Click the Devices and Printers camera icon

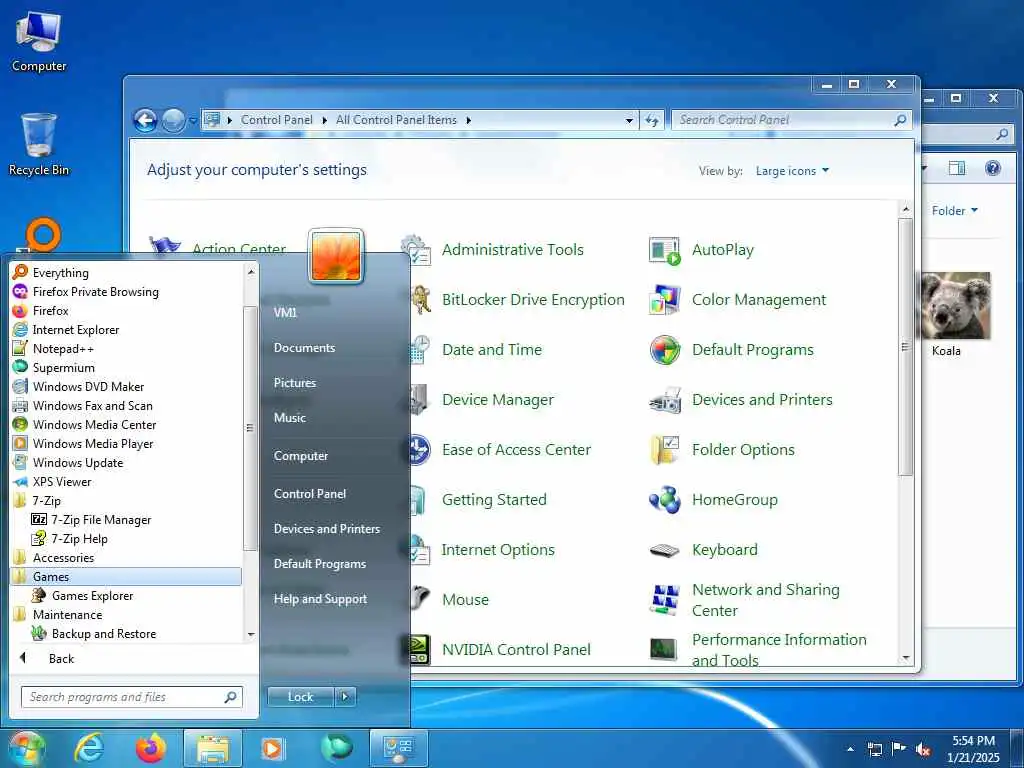click(665, 400)
